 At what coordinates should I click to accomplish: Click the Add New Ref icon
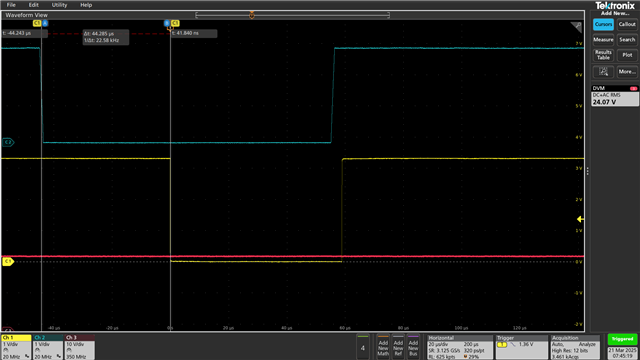click(398, 347)
